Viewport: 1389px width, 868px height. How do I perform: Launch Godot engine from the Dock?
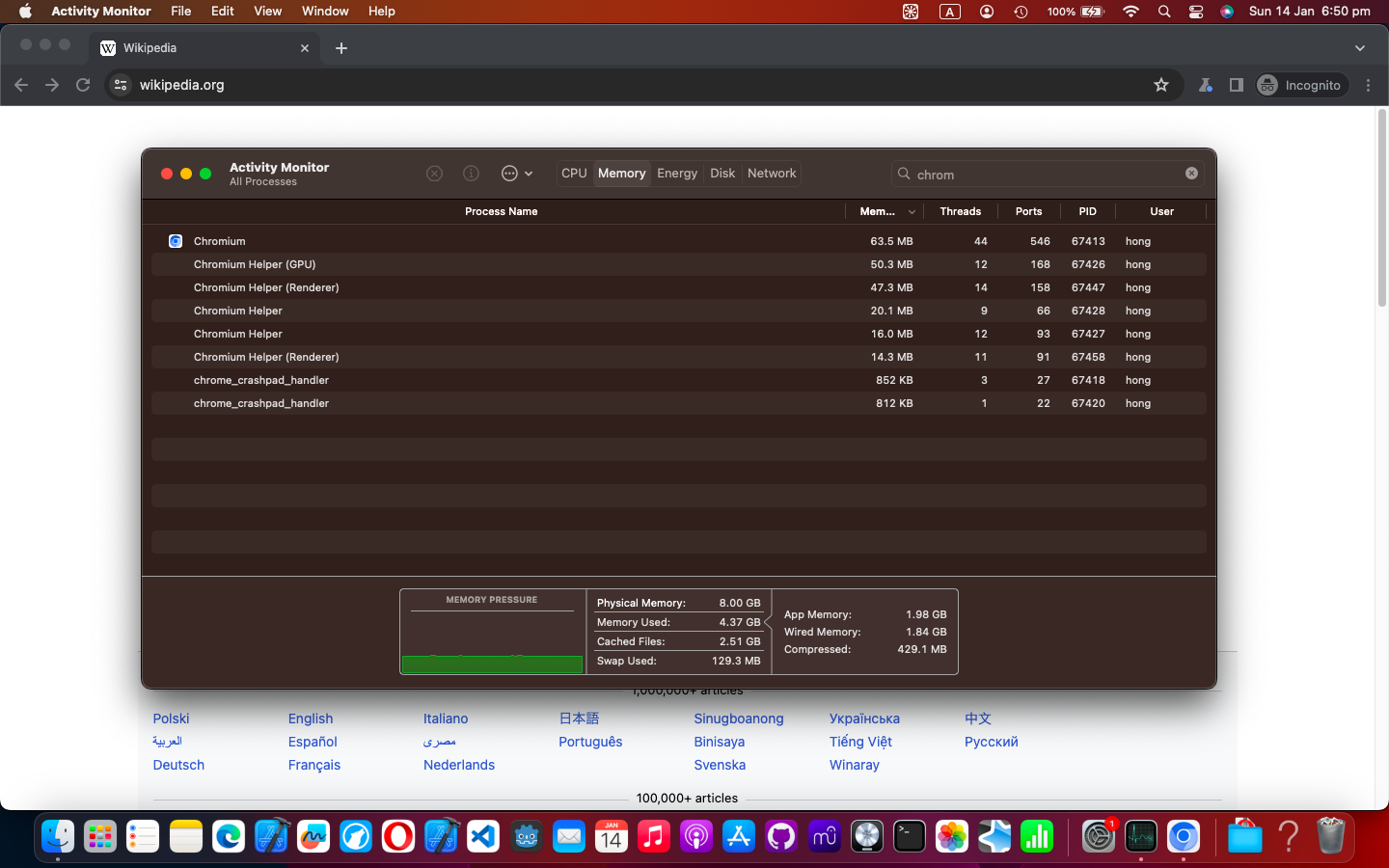527,836
